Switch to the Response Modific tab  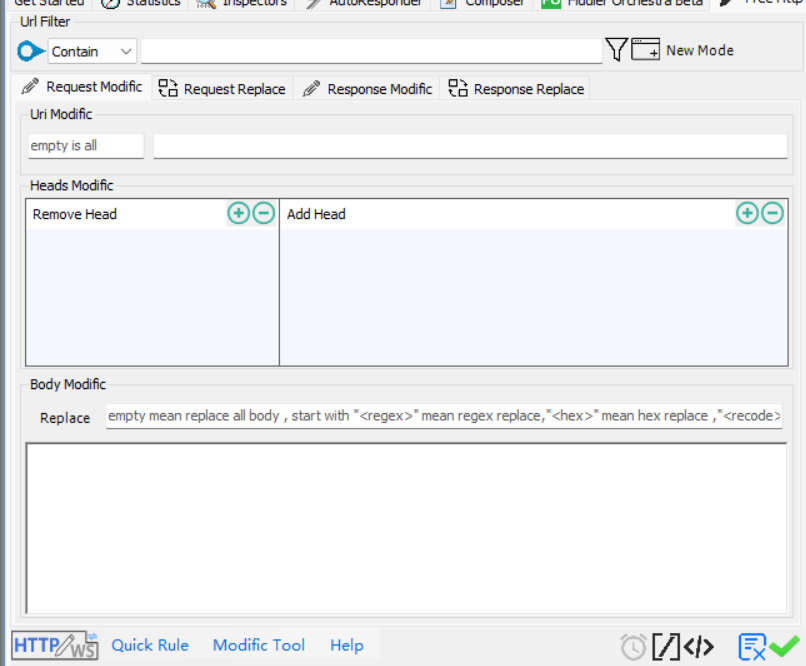[367, 89]
